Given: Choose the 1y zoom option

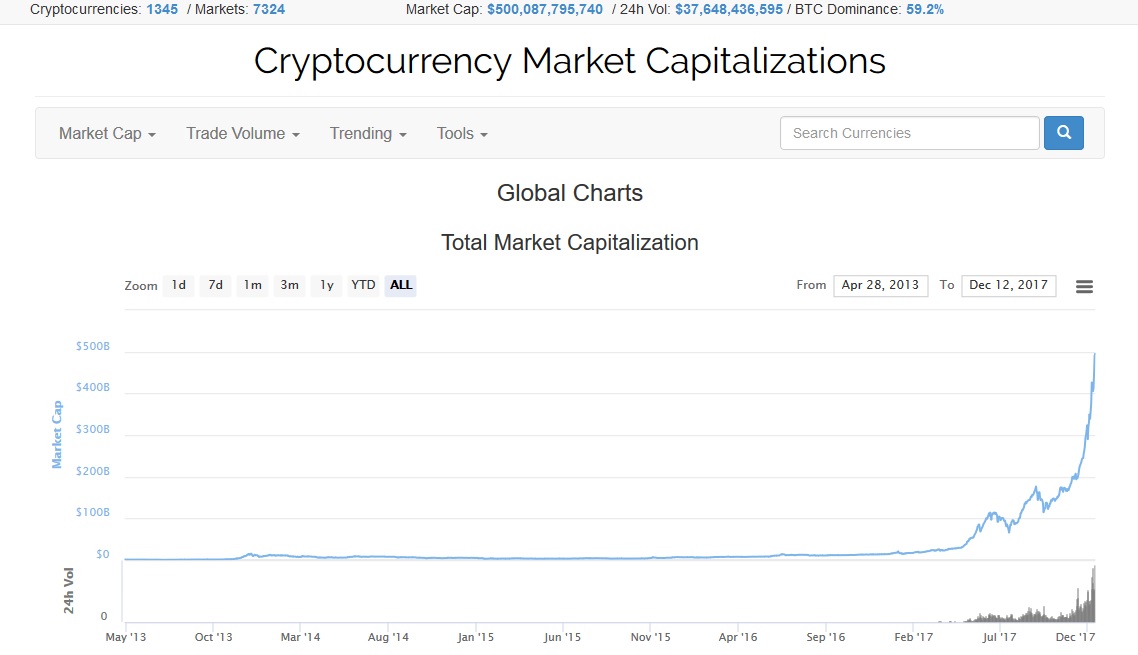Looking at the screenshot, I should click(x=327, y=285).
